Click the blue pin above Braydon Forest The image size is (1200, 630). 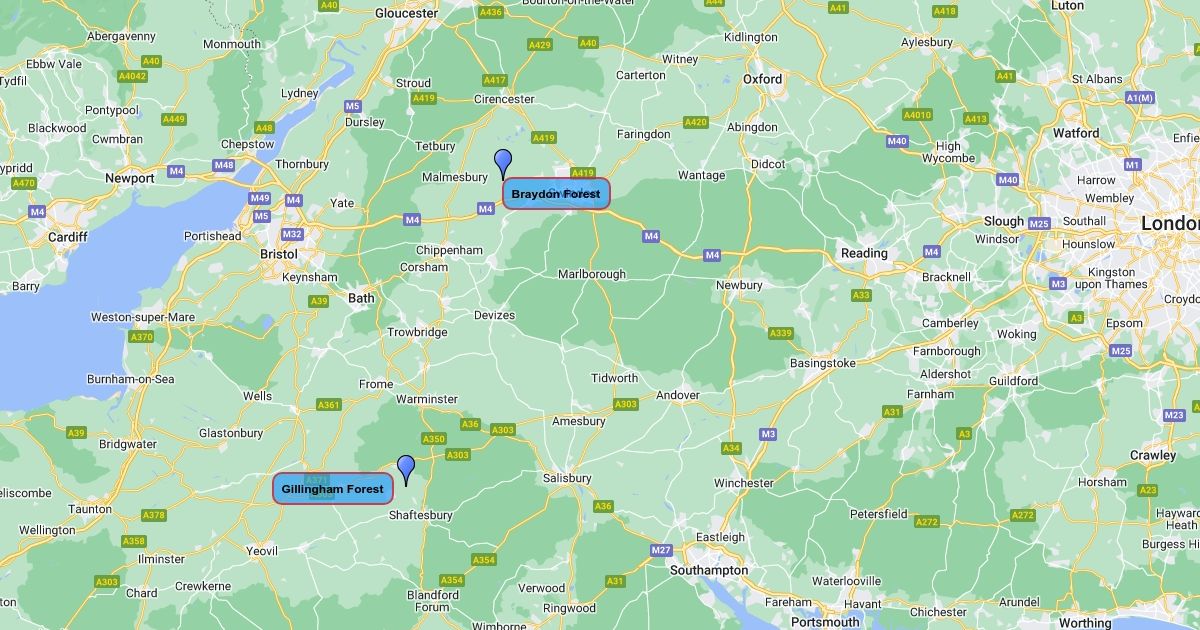click(x=503, y=164)
